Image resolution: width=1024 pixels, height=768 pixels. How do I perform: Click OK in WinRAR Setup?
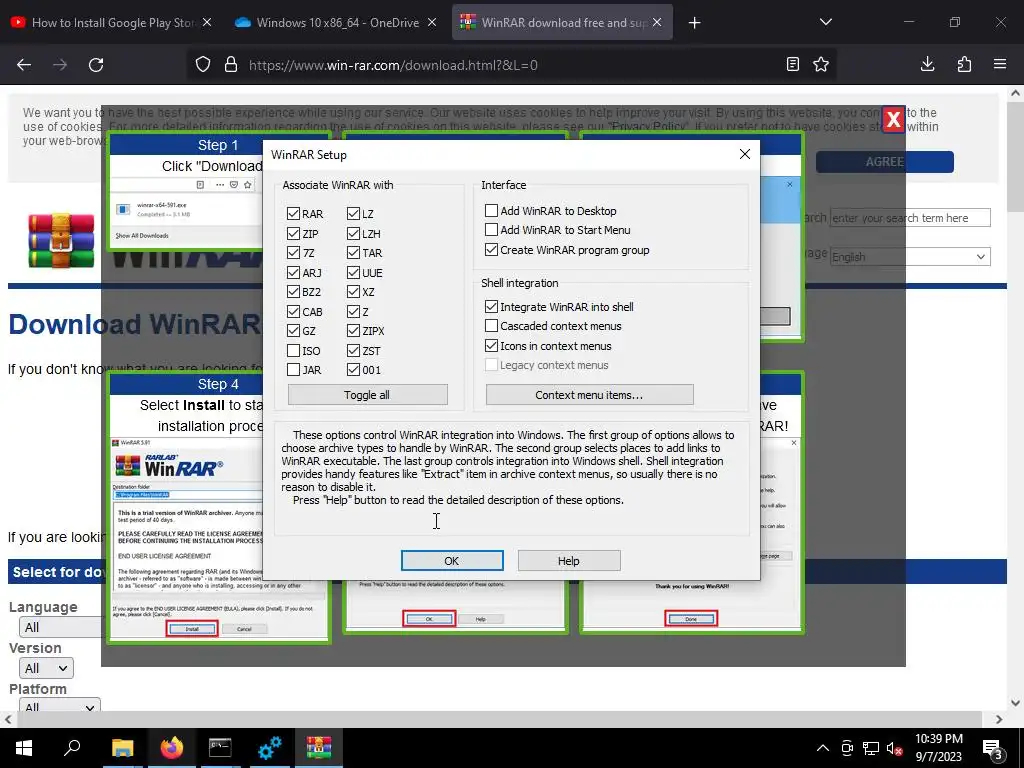tap(452, 560)
